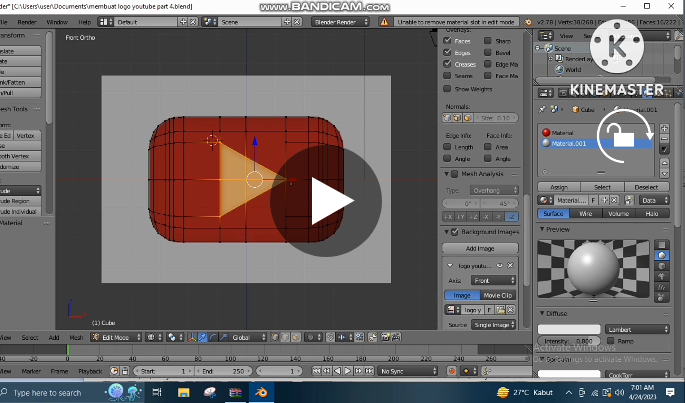This screenshot has width=685, height=403.
Task: Open the Mesh menu in 3D view
Action: tap(76, 337)
